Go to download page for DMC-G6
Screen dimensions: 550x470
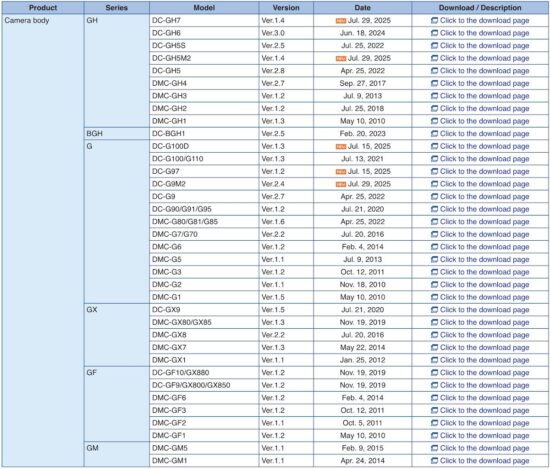(484, 247)
